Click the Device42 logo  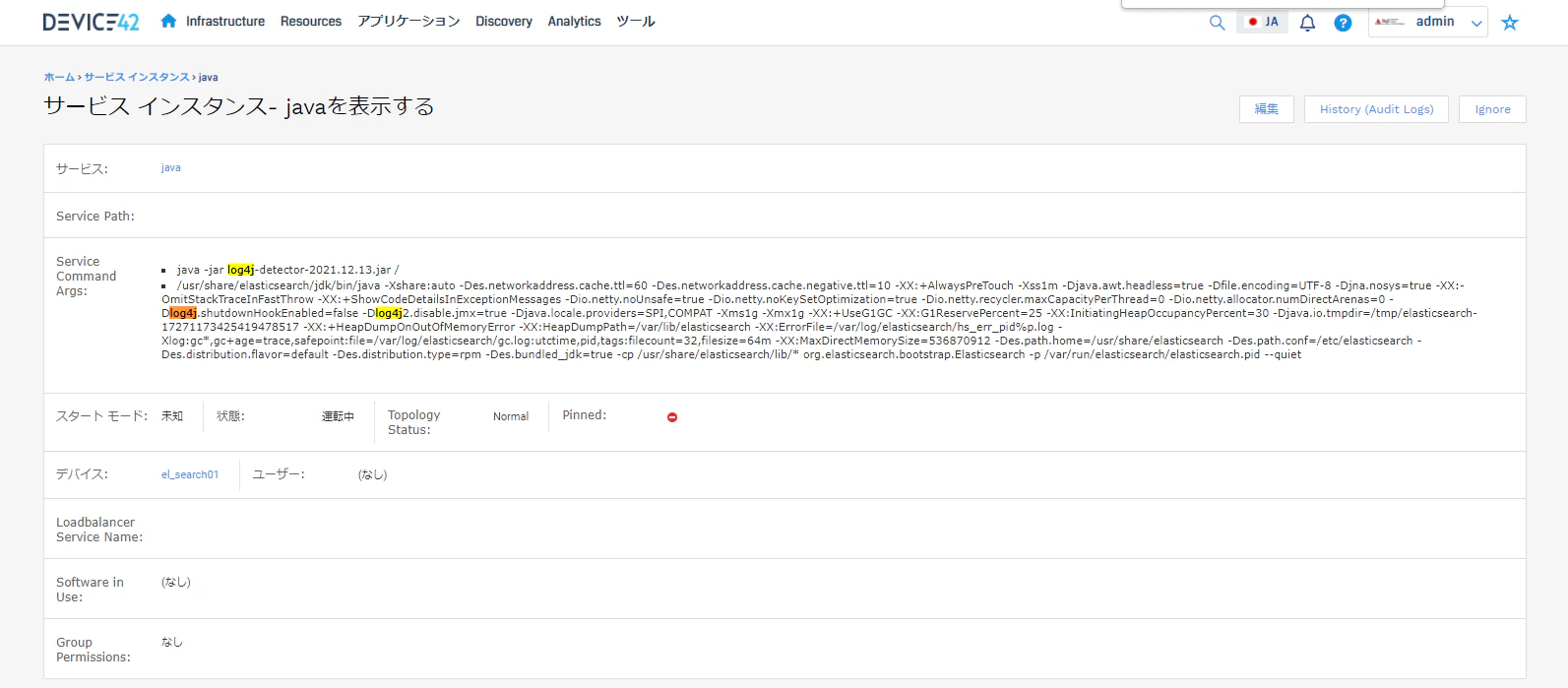click(x=91, y=22)
